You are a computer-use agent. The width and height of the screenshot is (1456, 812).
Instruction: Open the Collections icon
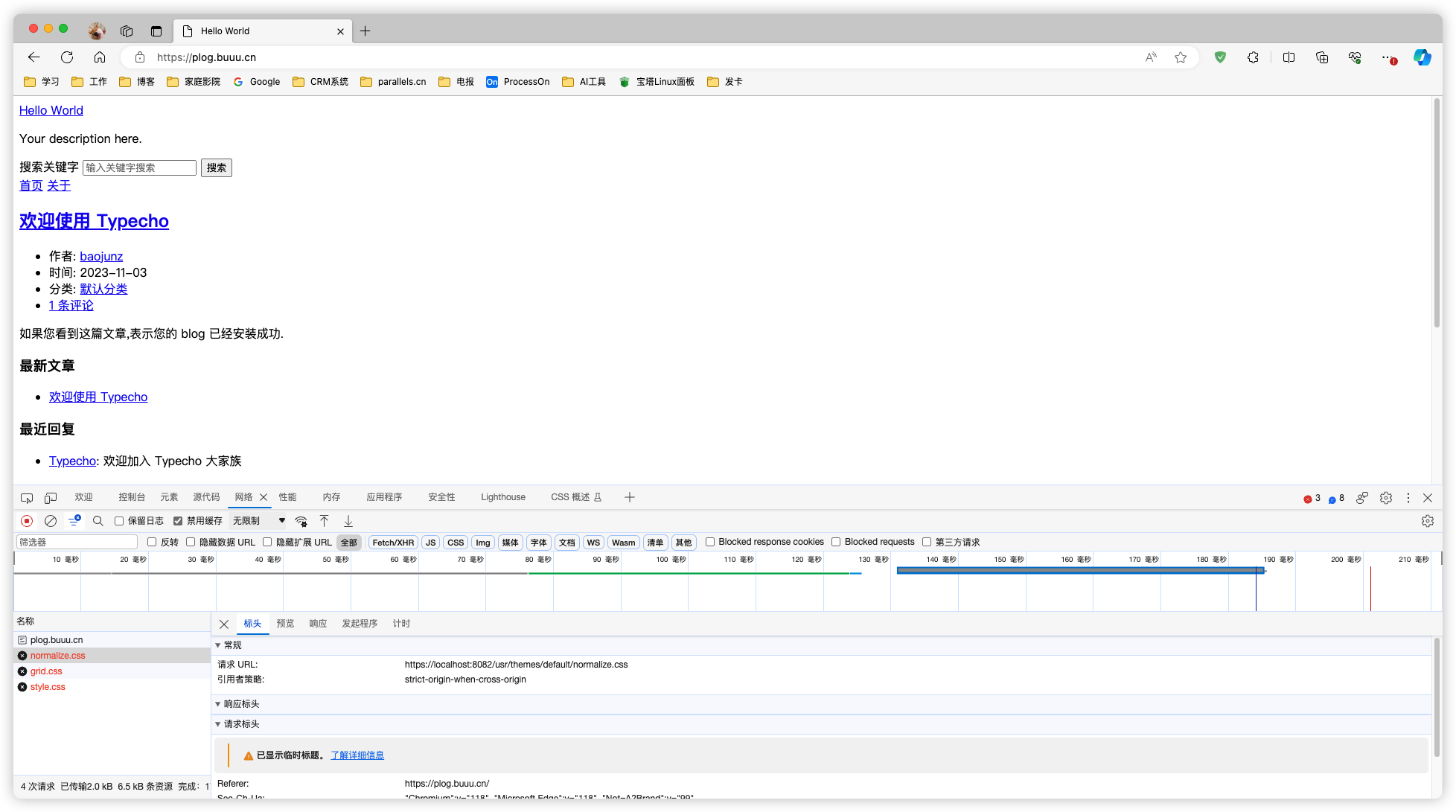[1322, 57]
